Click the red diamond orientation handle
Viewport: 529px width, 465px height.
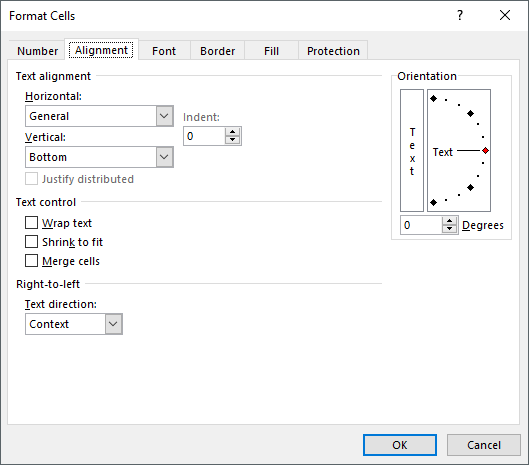coord(485,151)
